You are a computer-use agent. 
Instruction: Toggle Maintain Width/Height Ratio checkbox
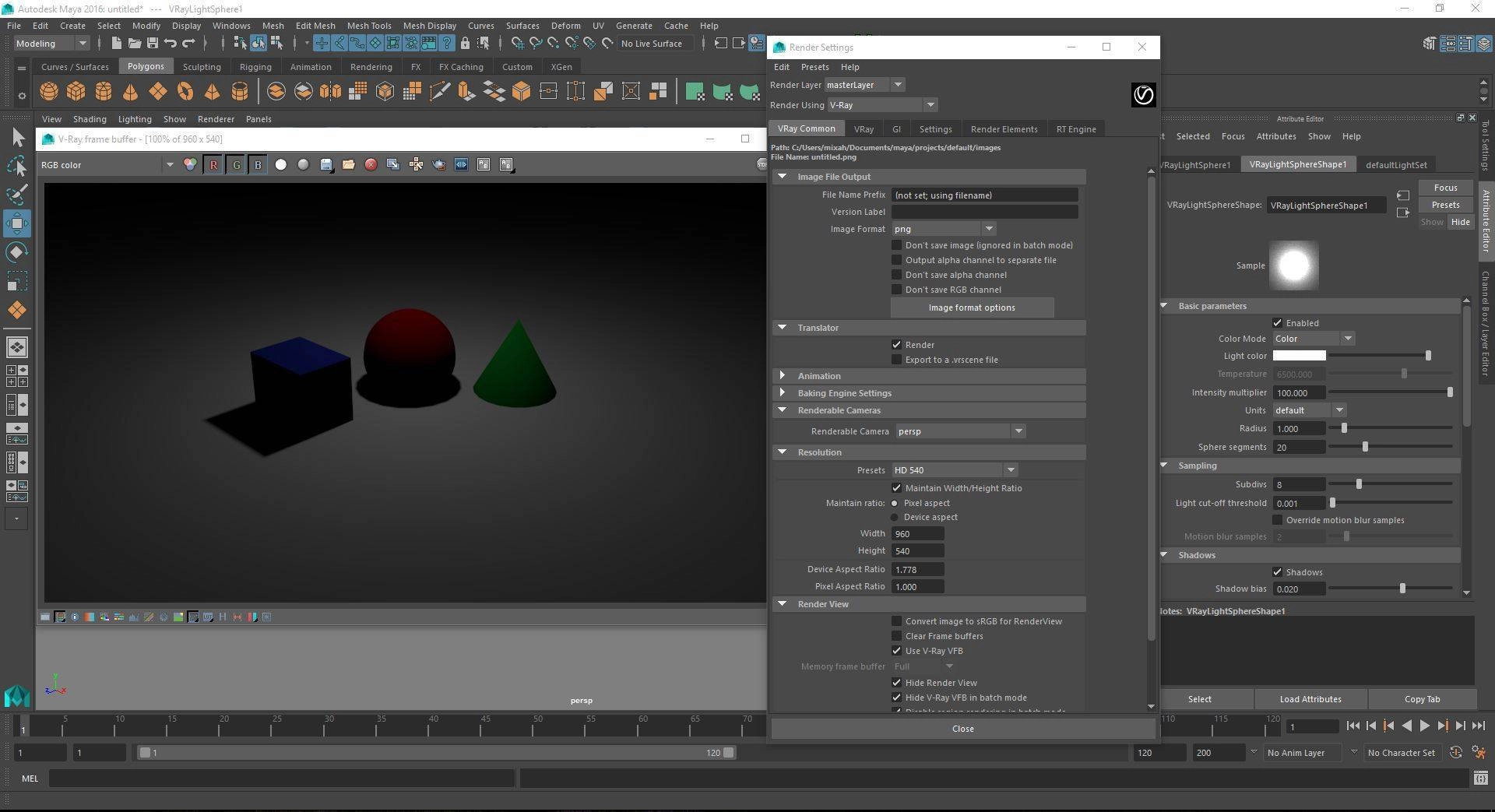coord(896,488)
